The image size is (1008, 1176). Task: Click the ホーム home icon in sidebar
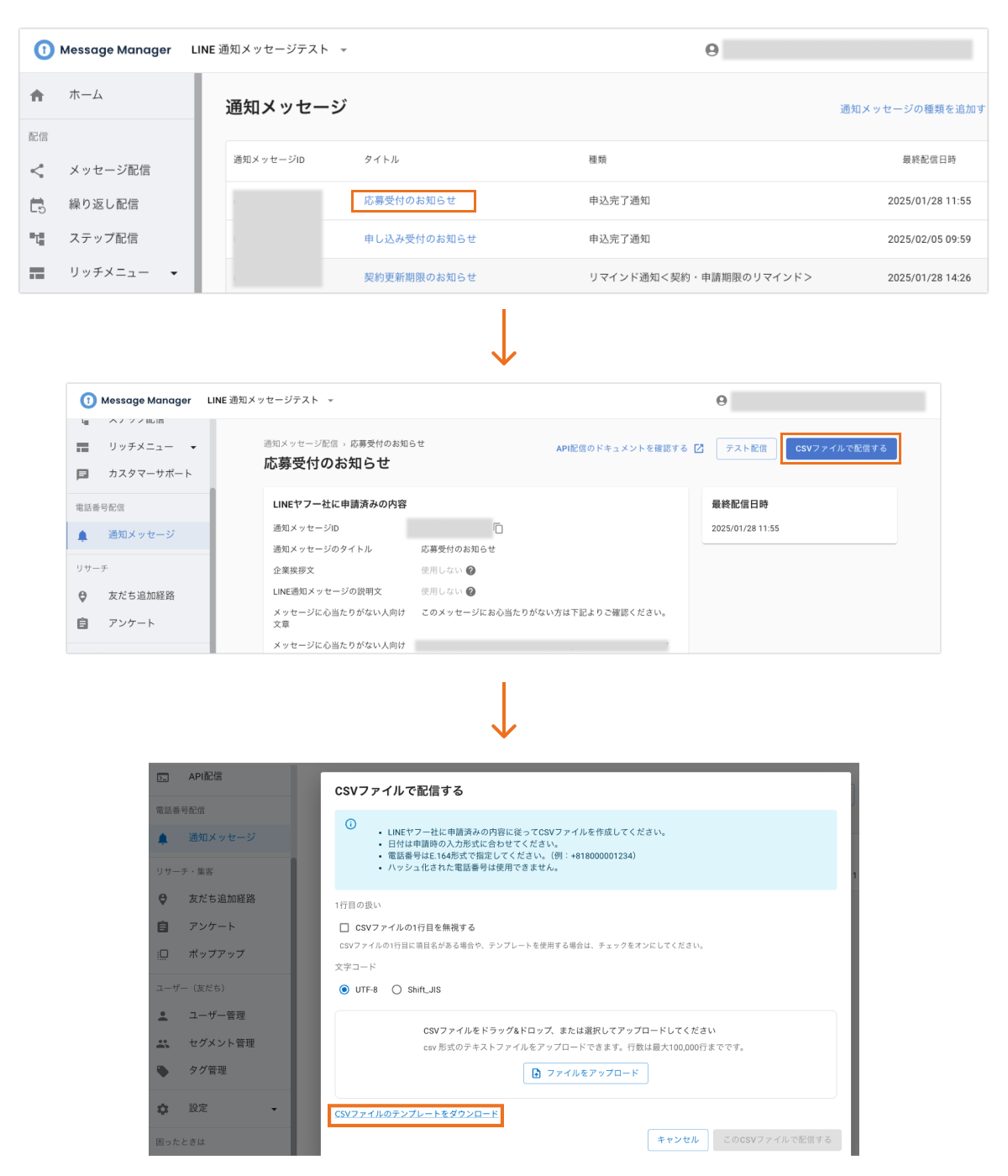click(x=37, y=95)
